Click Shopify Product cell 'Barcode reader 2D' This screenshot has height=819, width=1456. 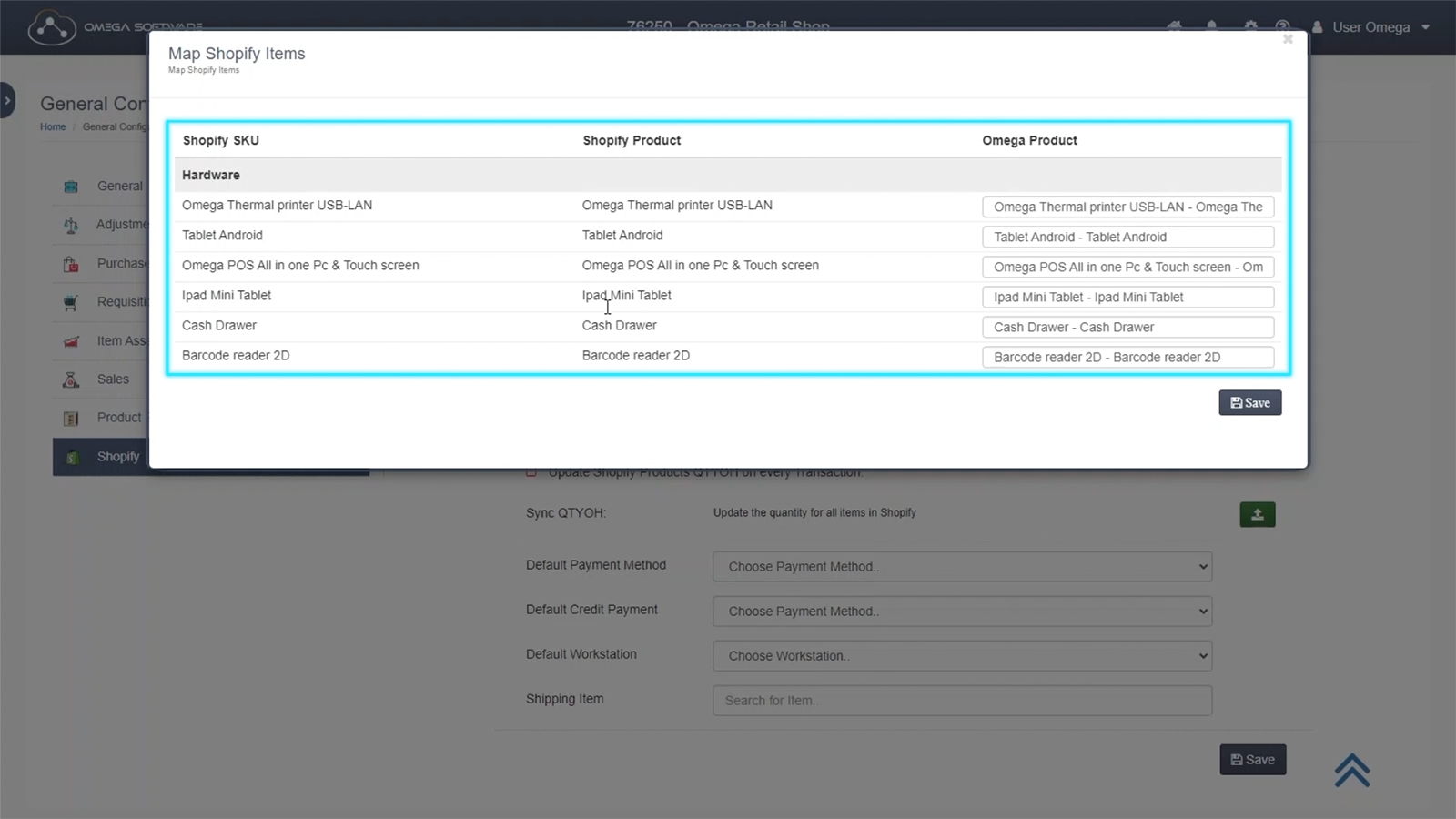click(636, 355)
